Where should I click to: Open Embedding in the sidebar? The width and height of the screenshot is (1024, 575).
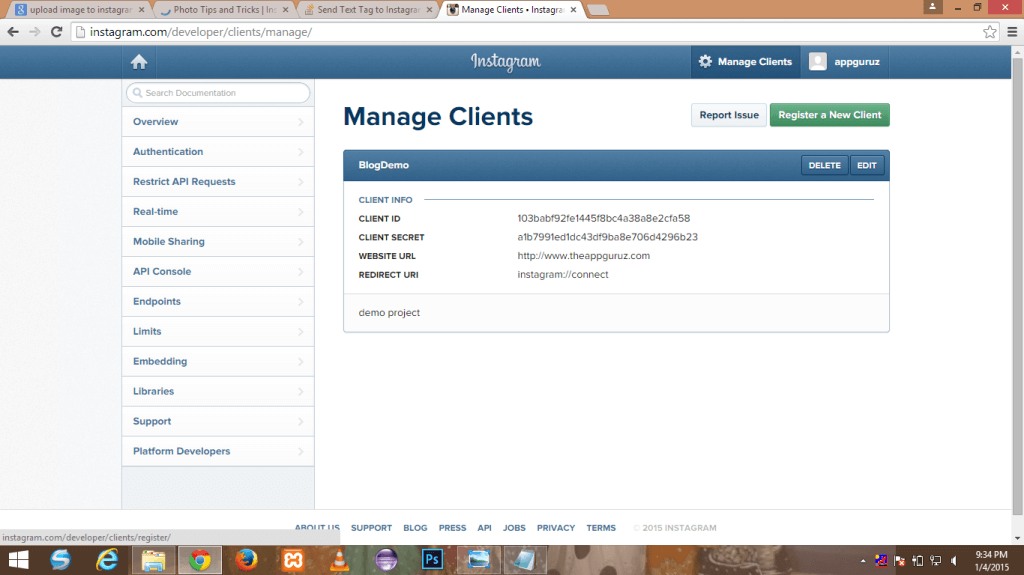pyautogui.click(x=217, y=361)
